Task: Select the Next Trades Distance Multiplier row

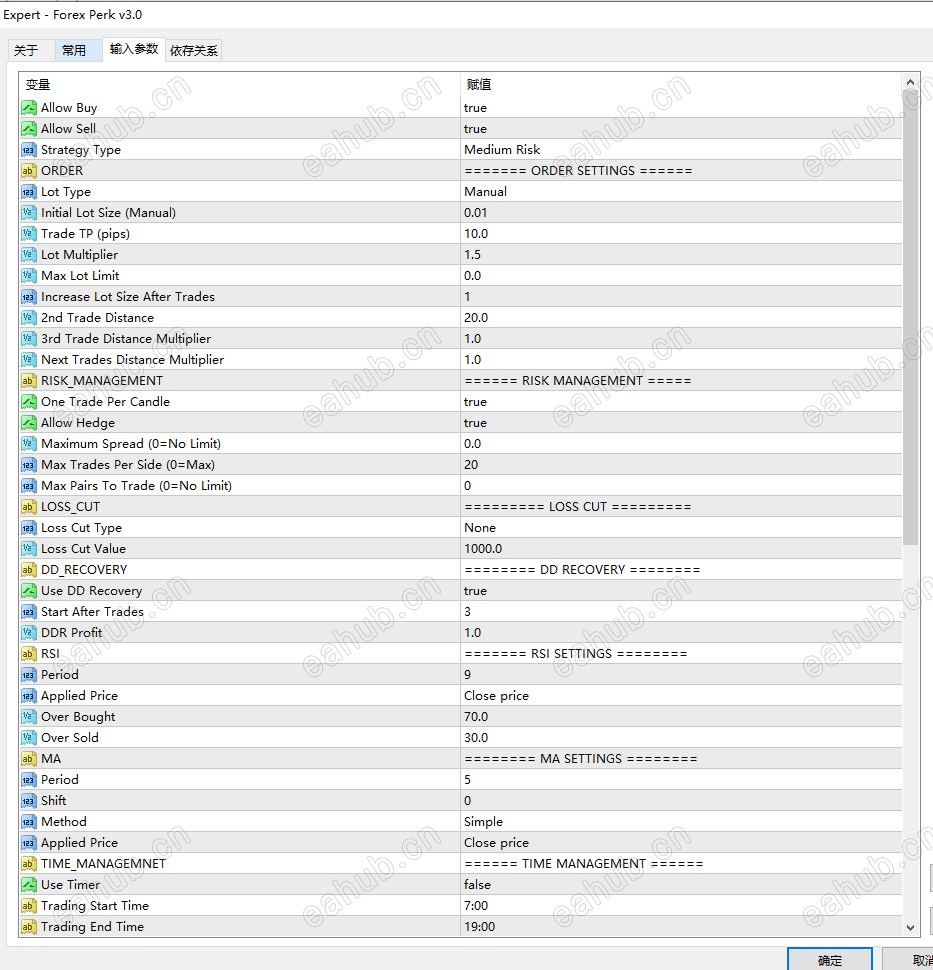Action: [460, 360]
